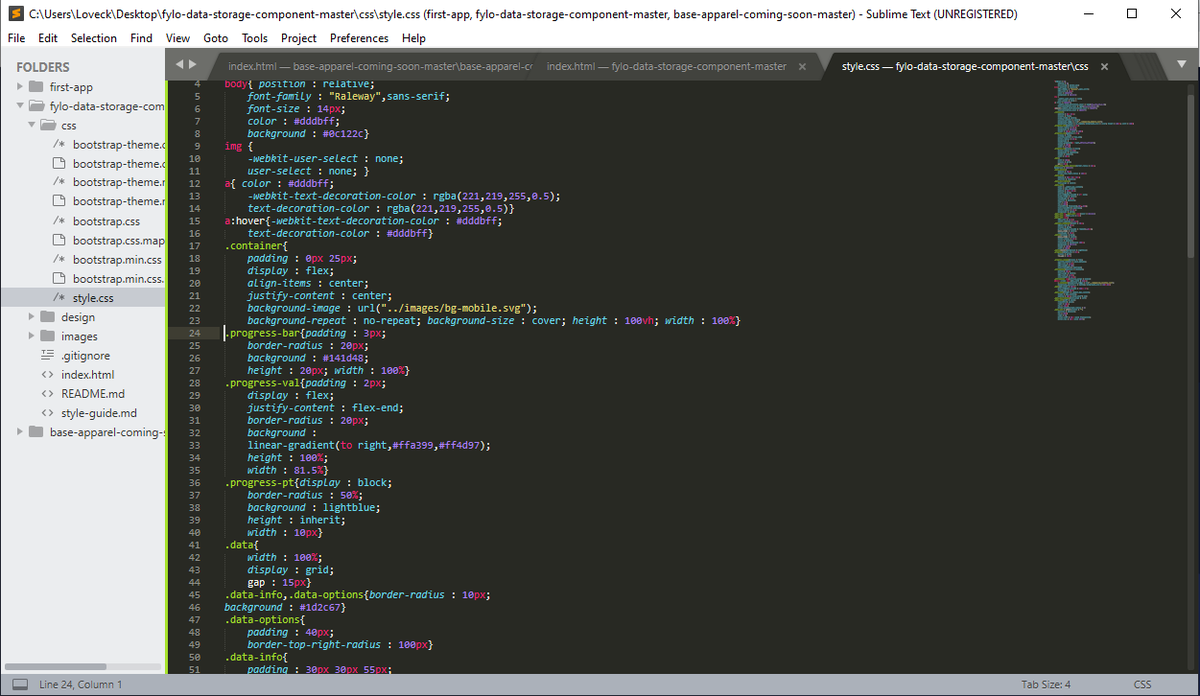Close the index.html fylo-data-storage tab

click(x=802, y=67)
